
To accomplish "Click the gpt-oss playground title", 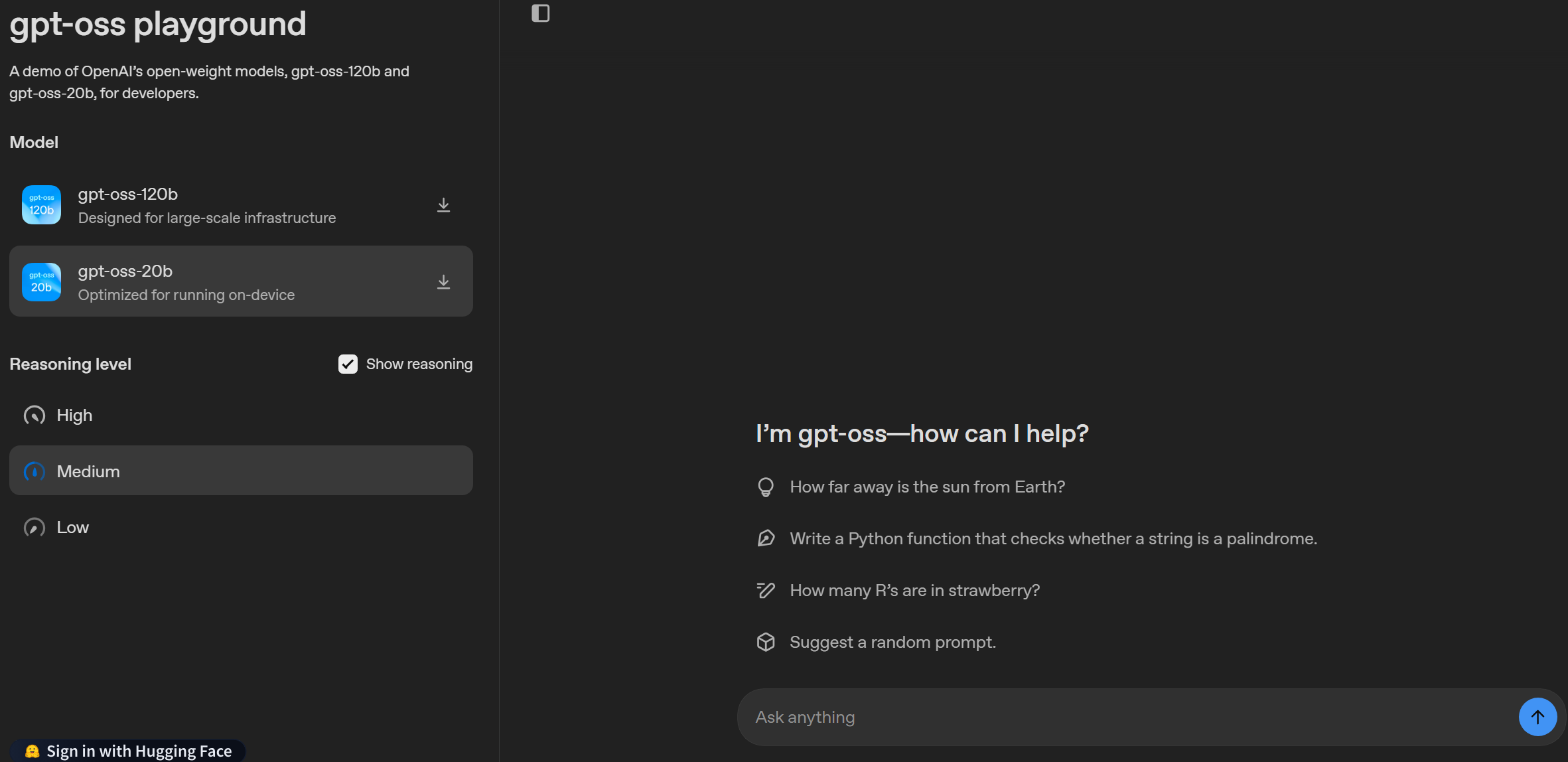I will click(x=158, y=24).
